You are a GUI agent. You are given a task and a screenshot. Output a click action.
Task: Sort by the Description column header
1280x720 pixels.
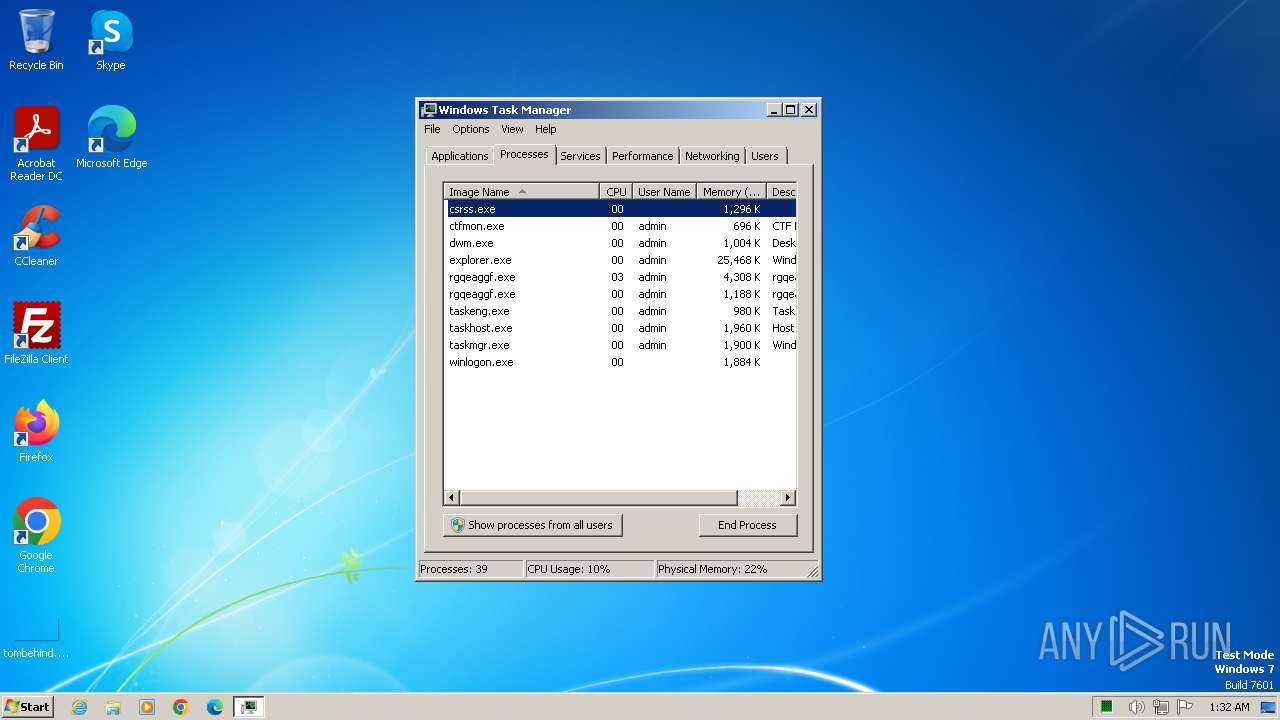coord(782,192)
